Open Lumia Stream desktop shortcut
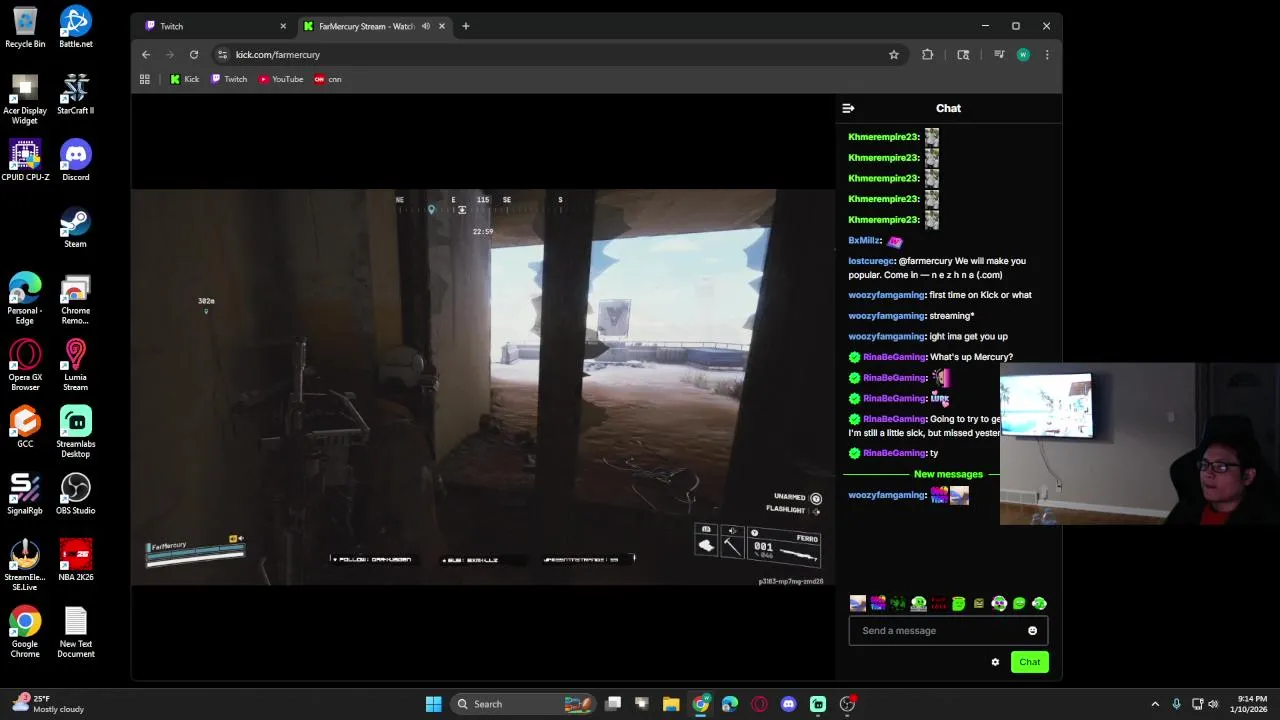The width and height of the screenshot is (1280, 720). pyautogui.click(x=75, y=365)
